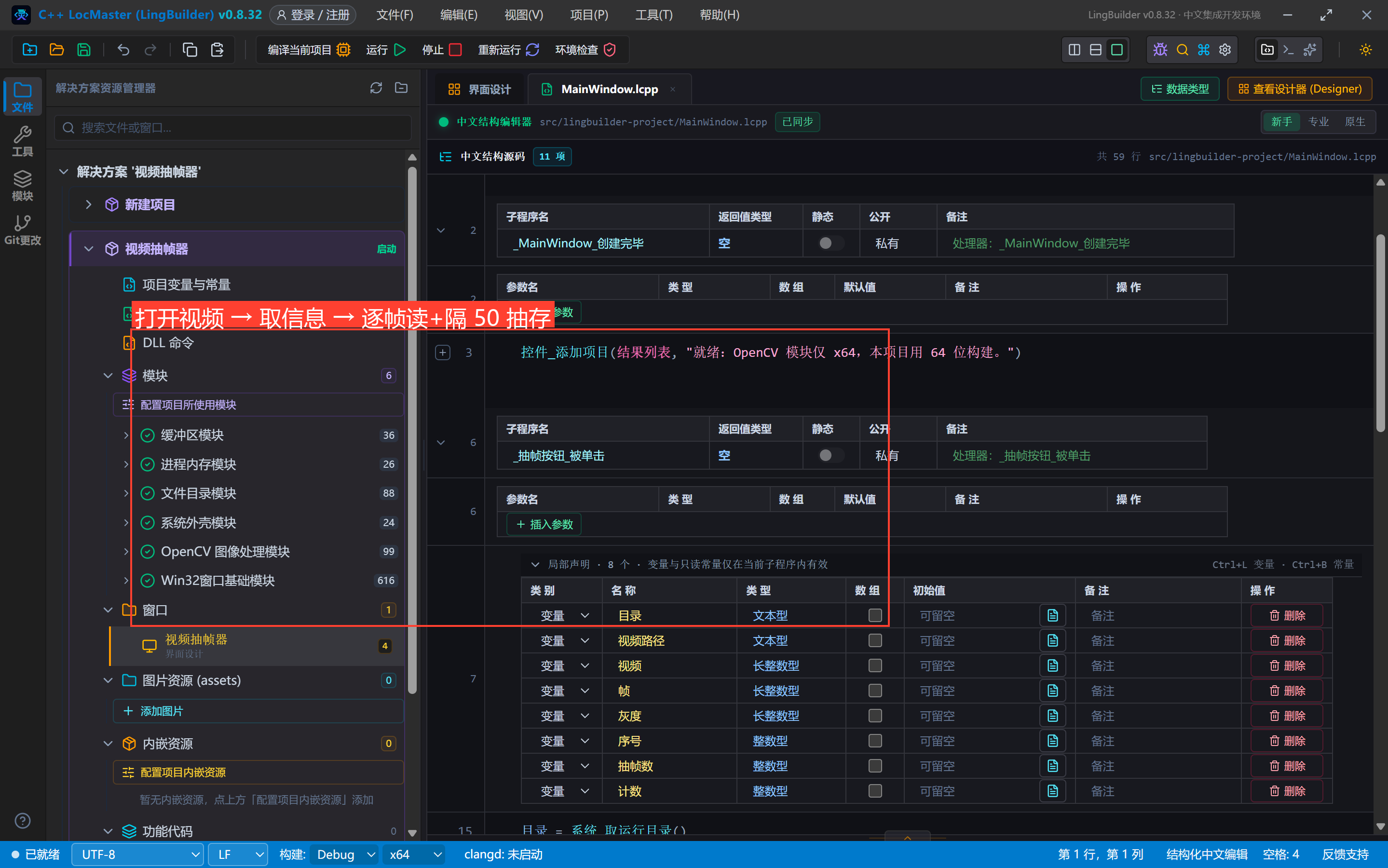Image resolution: width=1388 pixels, height=868 pixels.
Task: Open the terminal prompt icon
Action: click(1288, 50)
